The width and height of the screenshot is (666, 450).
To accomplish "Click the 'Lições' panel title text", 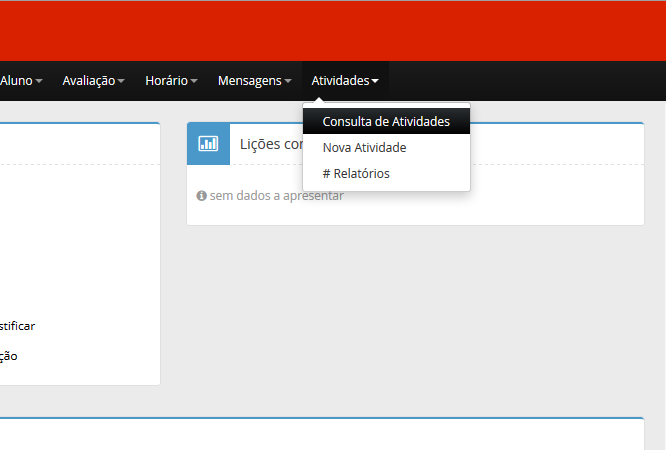I will (x=270, y=144).
